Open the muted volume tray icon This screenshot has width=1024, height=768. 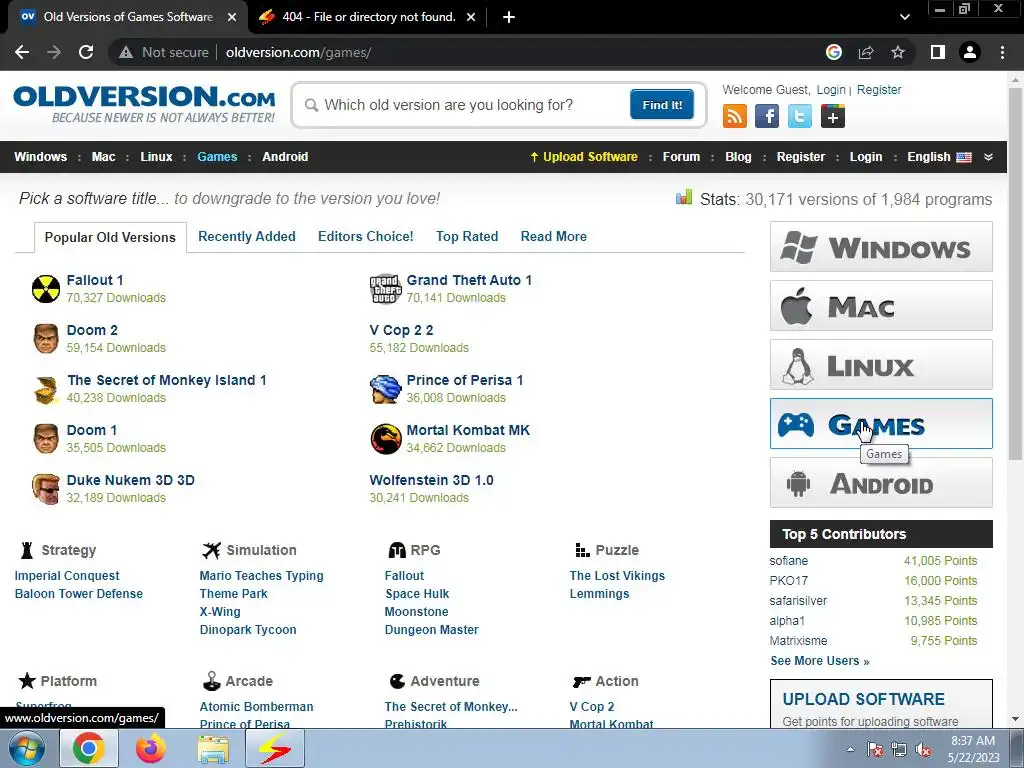(923, 750)
